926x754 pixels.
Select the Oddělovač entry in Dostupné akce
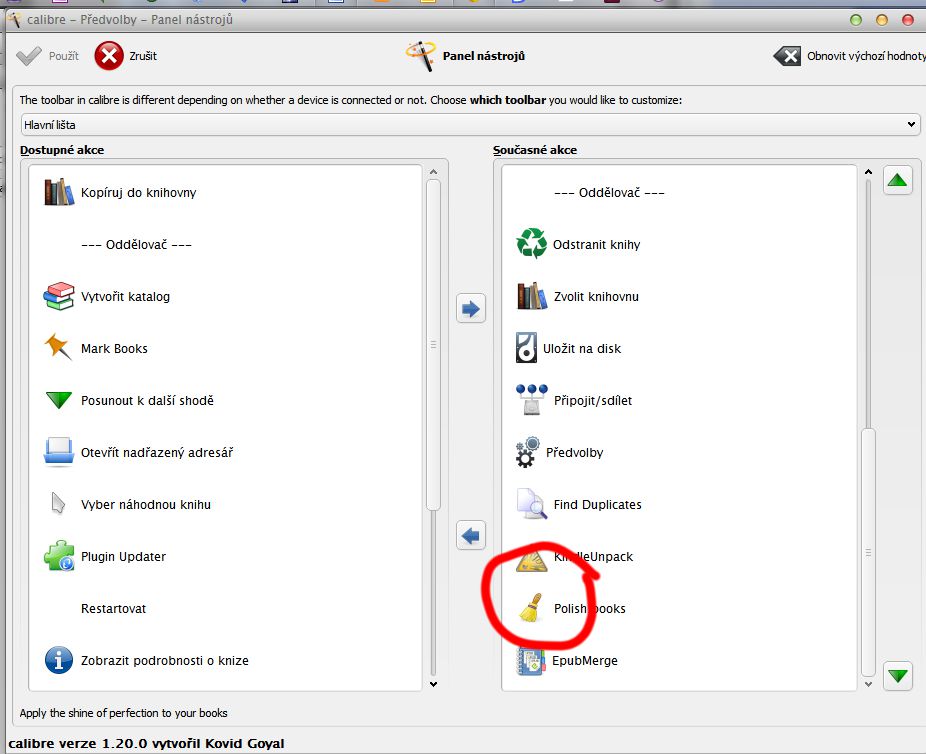(136, 244)
